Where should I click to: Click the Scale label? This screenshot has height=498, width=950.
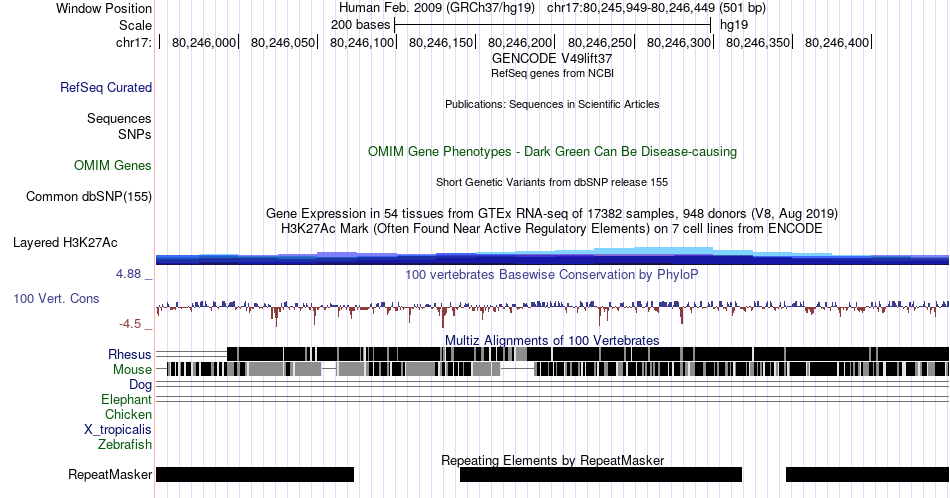tap(135, 25)
